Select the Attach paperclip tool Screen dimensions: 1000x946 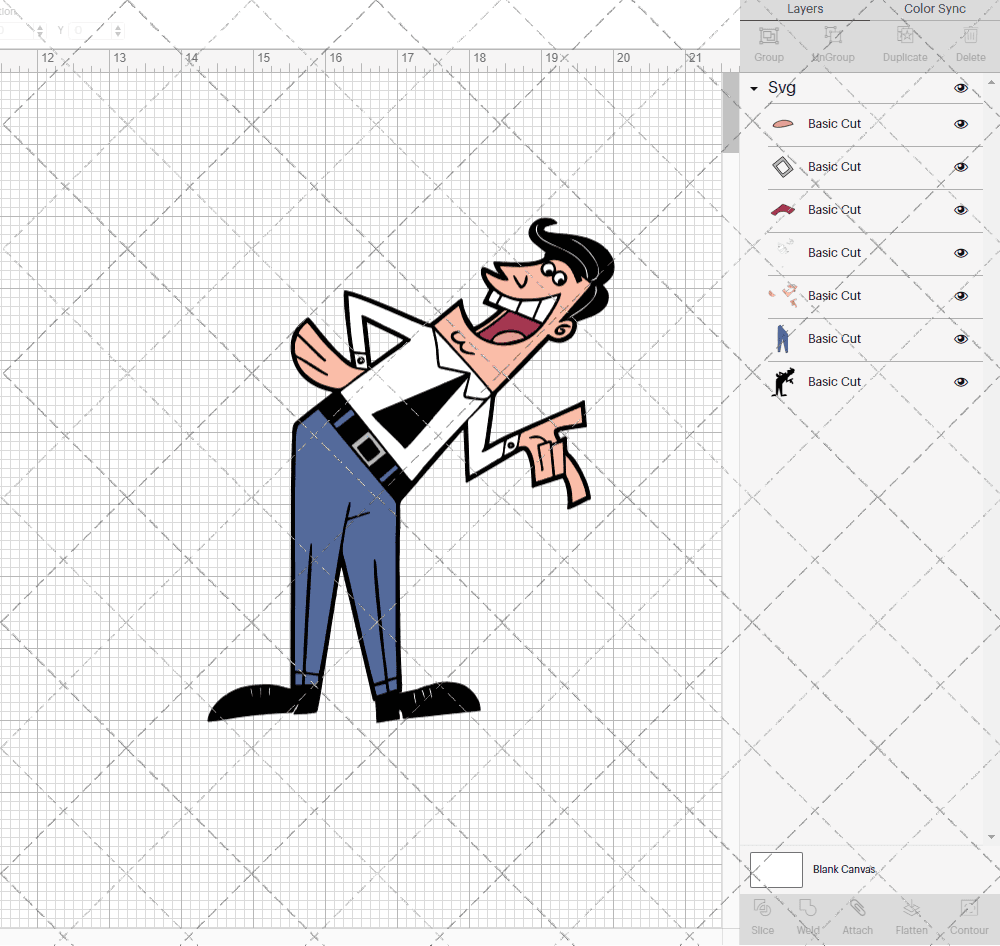(857, 908)
